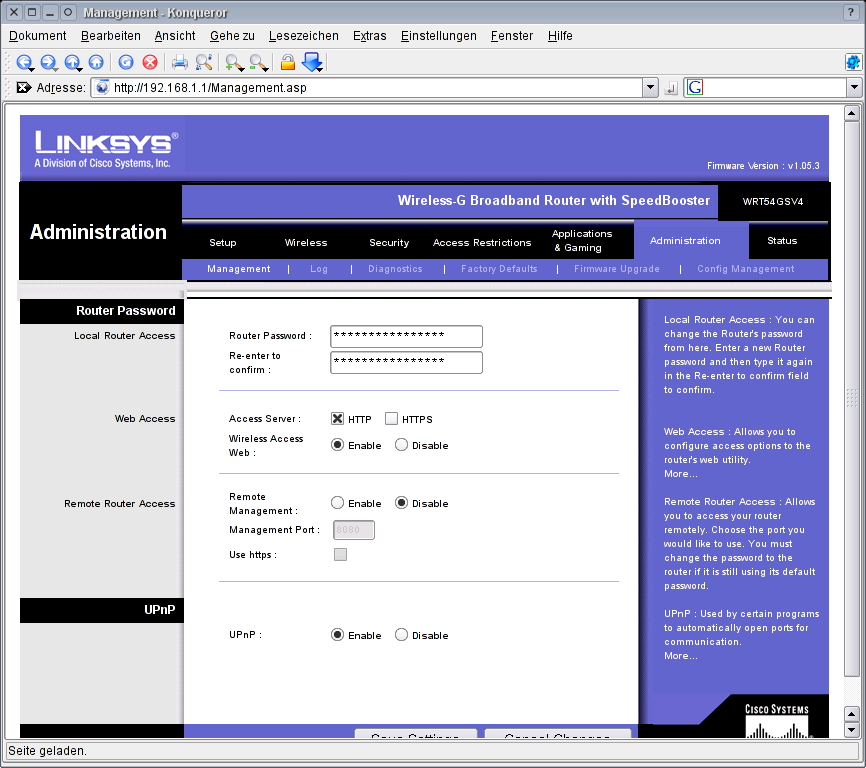Screen dimensions: 866x768
Task: Clear the address bar with the X arrow icon
Action: click(24, 87)
